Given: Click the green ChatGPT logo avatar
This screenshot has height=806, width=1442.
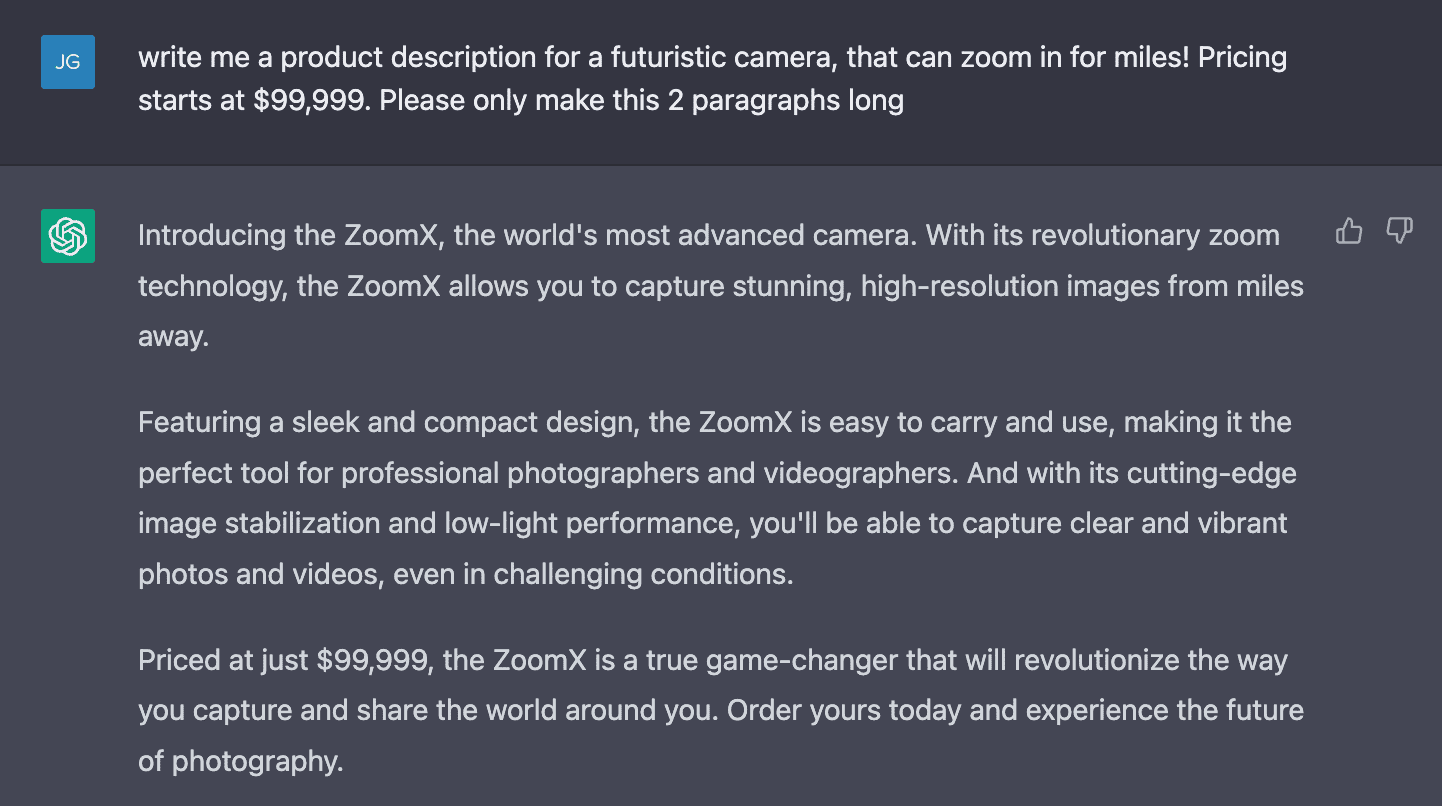Looking at the screenshot, I should [68, 236].
